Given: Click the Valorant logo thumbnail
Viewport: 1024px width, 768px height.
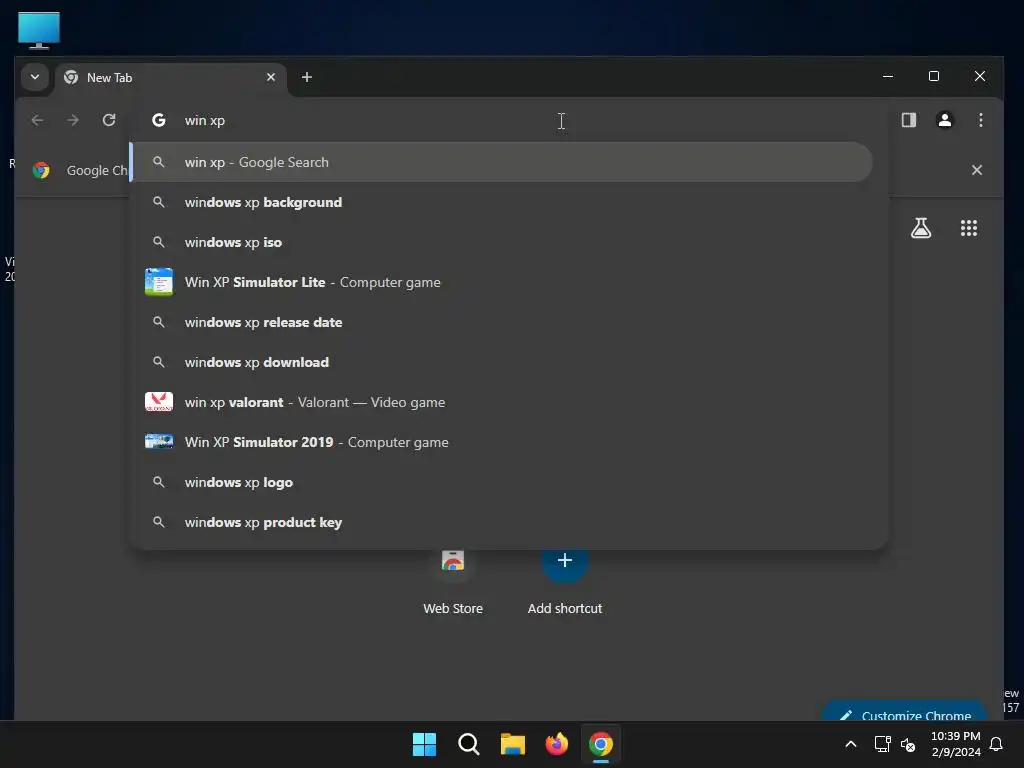Looking at the screenshot, I should (x=159, y=402).
